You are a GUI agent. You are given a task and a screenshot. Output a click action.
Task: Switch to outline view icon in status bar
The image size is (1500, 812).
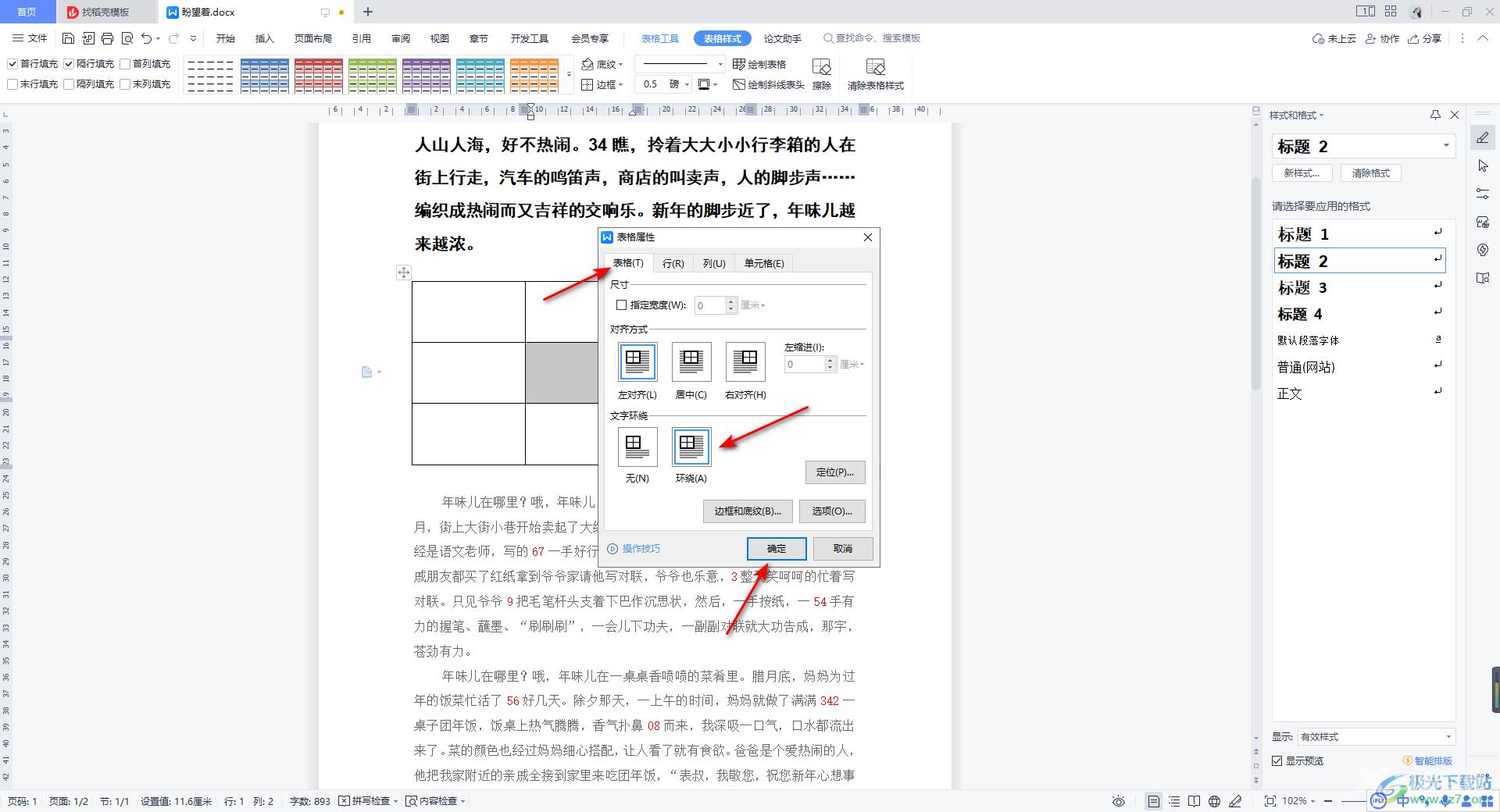[x=1174, y=801]
